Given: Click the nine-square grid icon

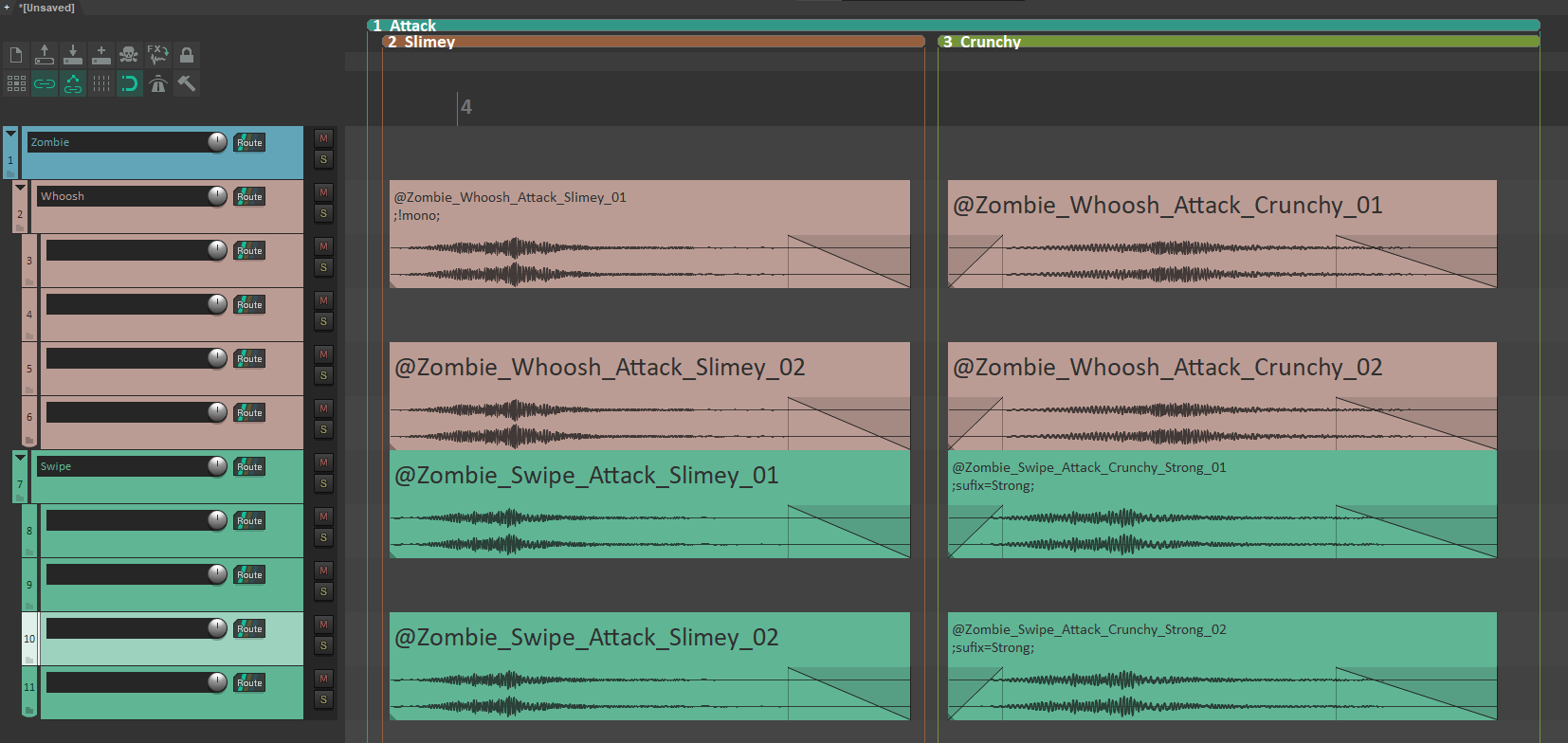Looking at the screenshot, I should coord(16,83).
